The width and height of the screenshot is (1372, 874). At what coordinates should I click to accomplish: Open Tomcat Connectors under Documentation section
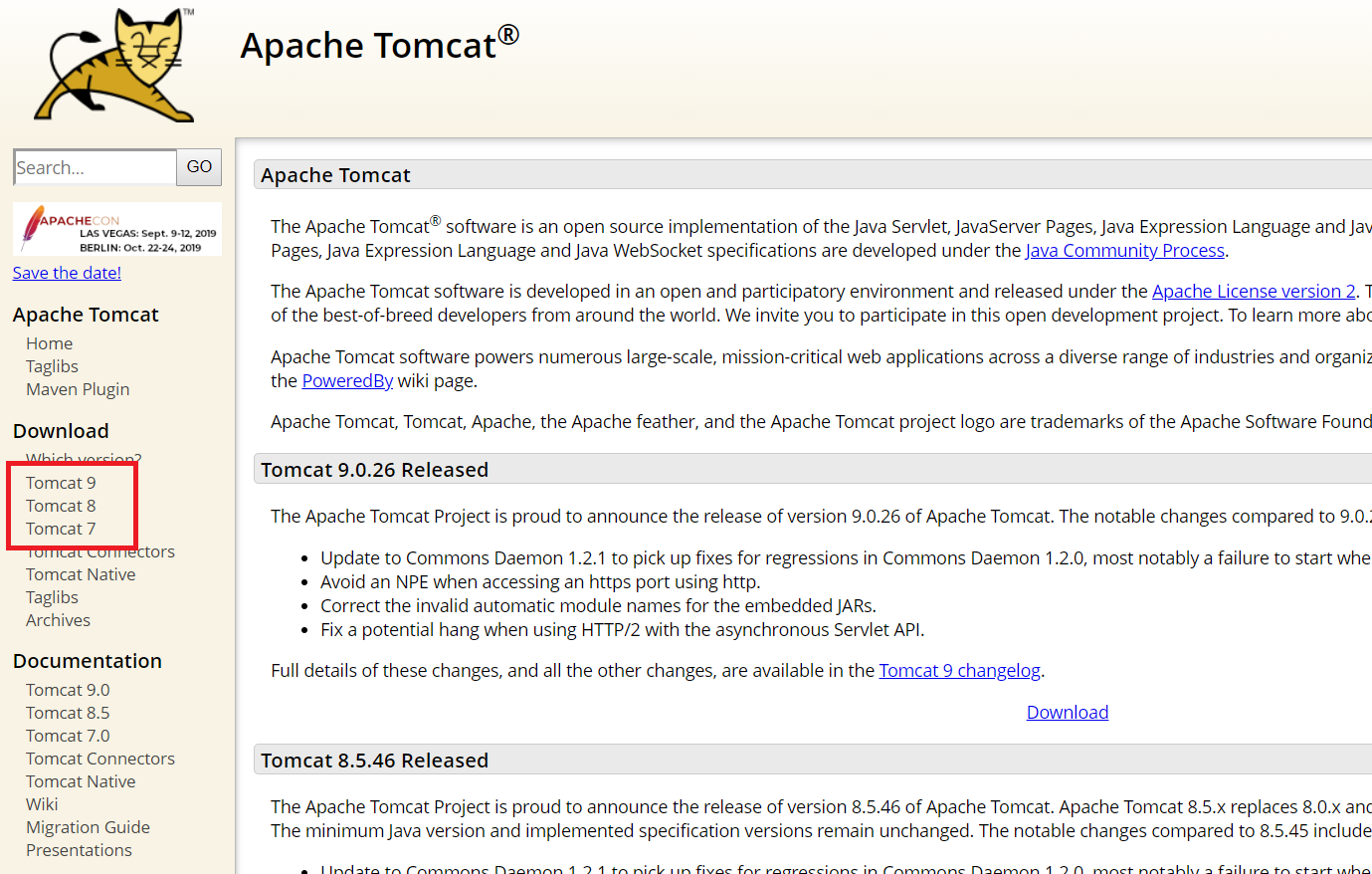point(100,759)
